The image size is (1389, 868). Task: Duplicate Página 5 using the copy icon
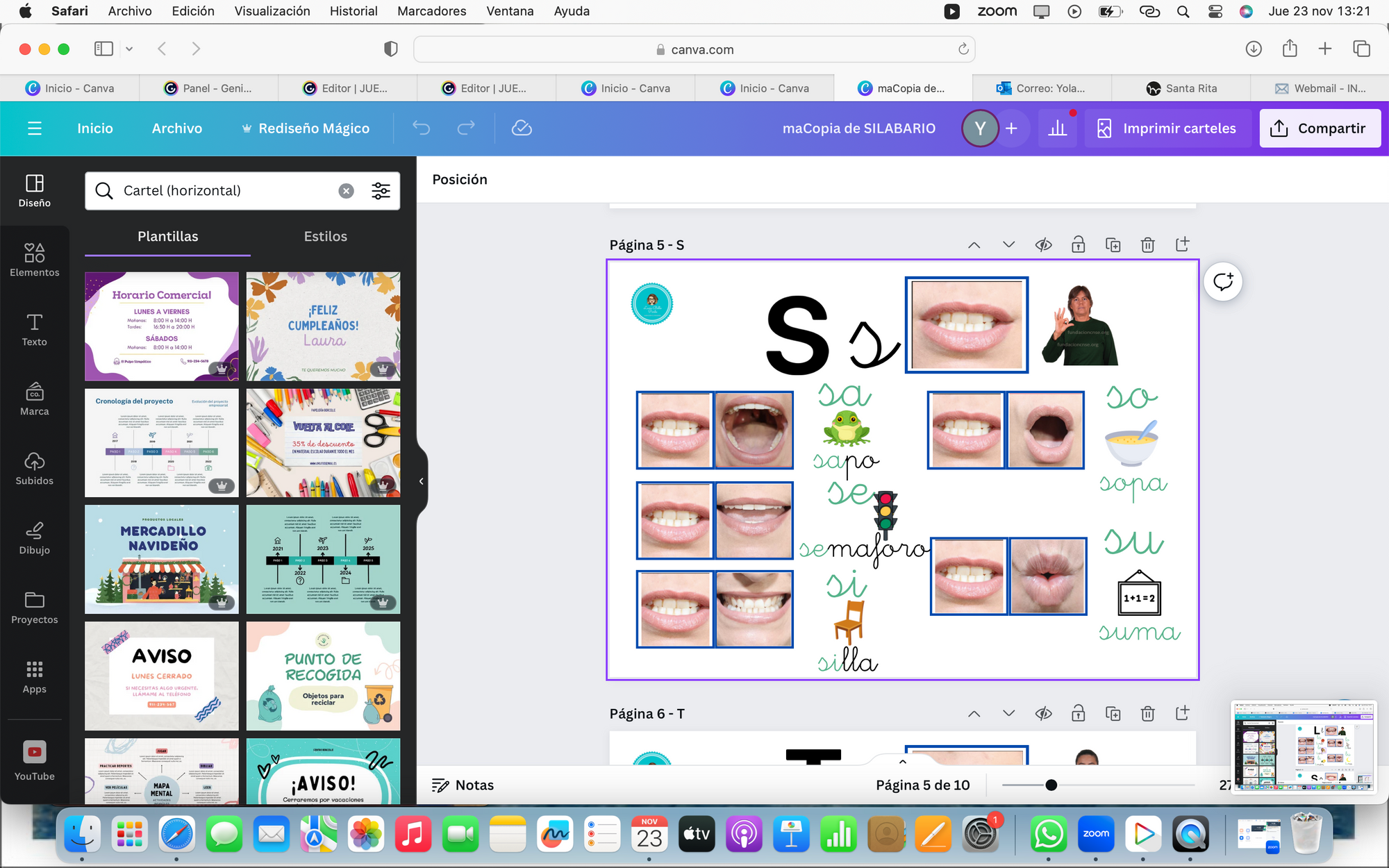1113,244
